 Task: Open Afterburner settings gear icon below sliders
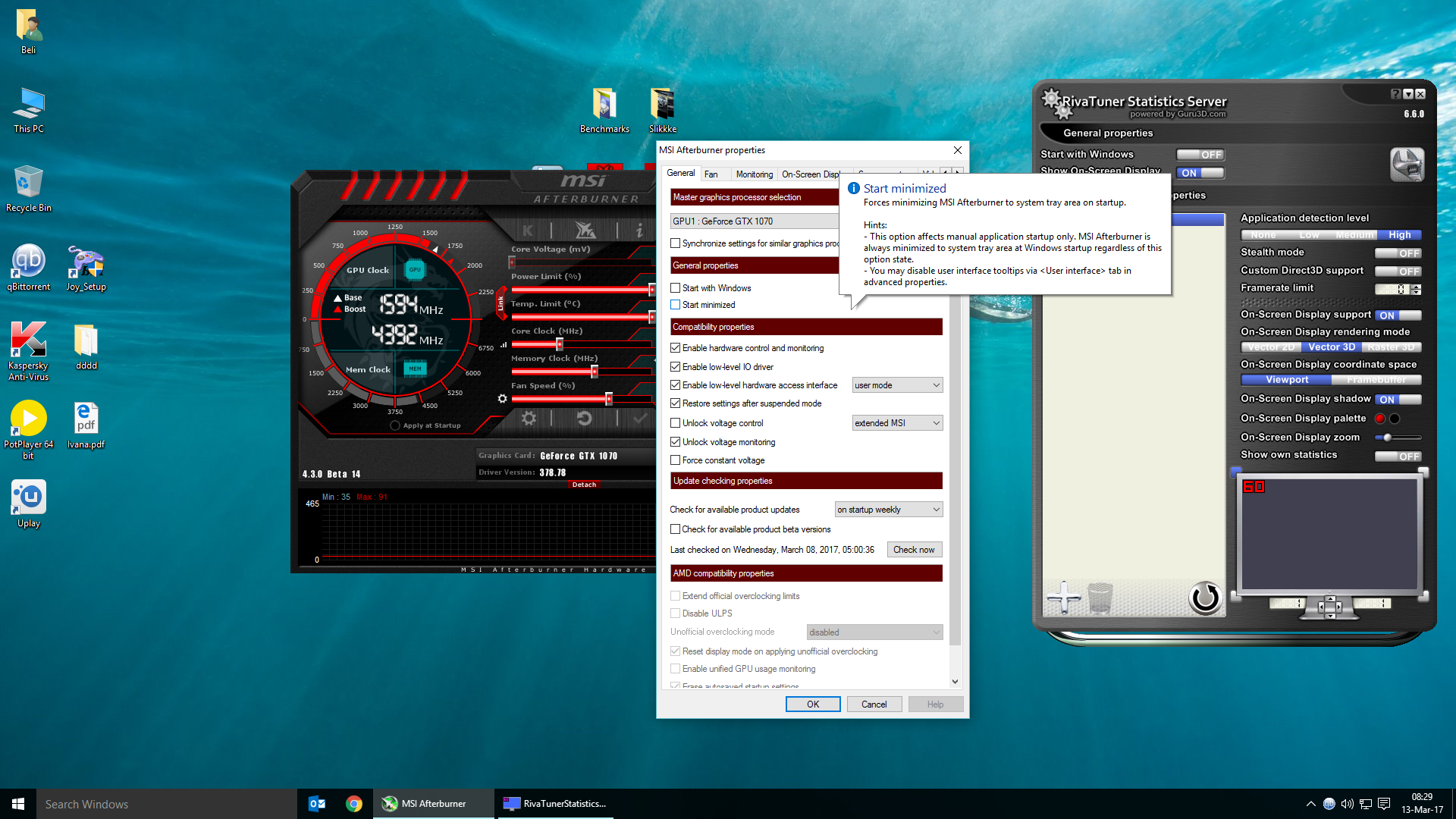click(529, 418)
